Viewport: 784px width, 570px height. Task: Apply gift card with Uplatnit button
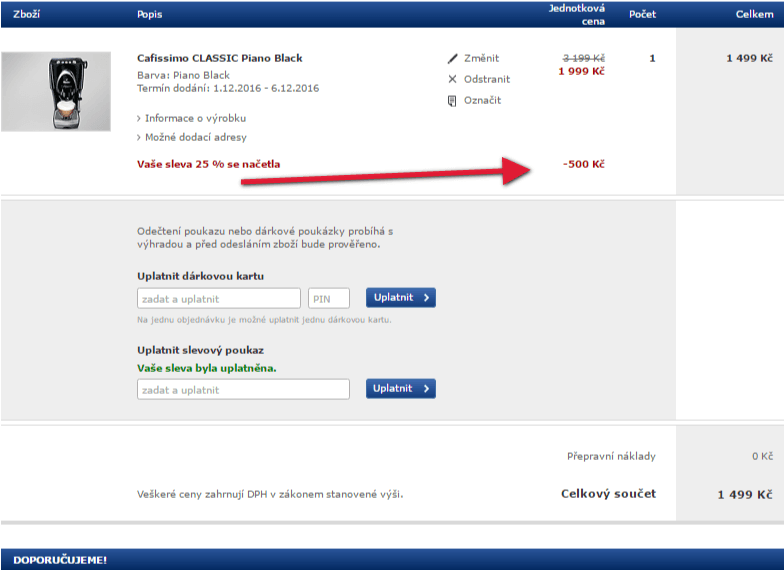[x=400, y=298]
